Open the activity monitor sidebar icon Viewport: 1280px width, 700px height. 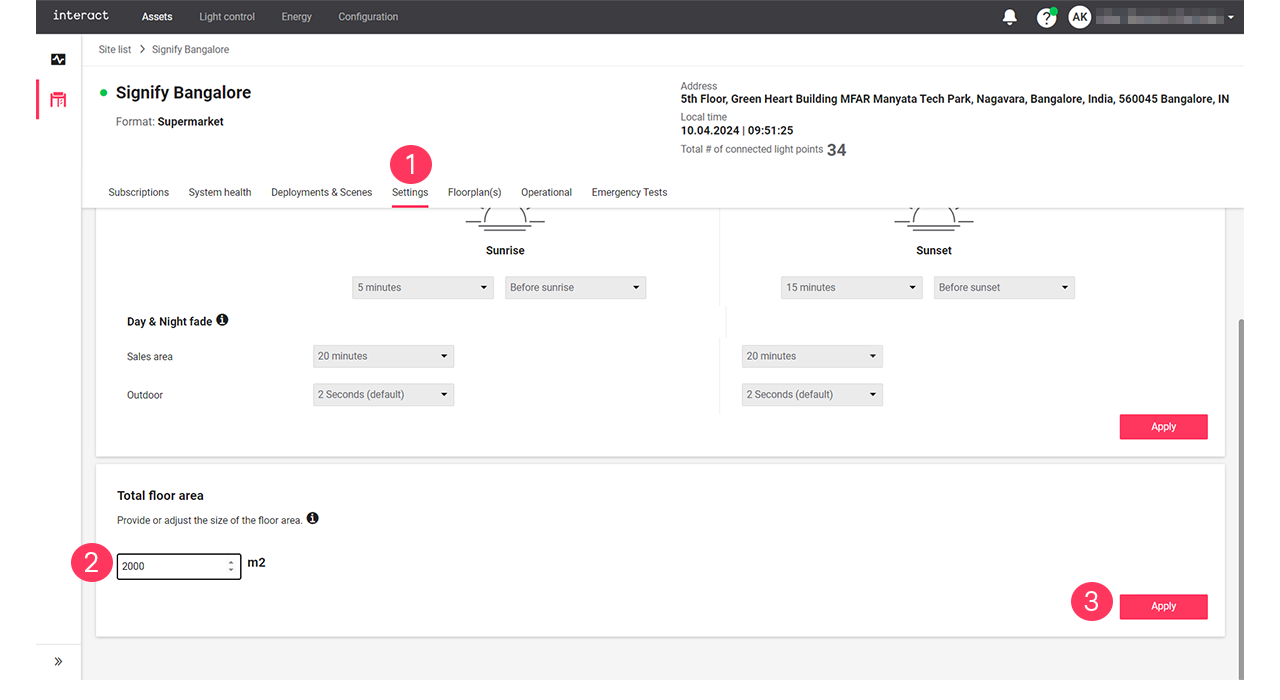point(58,60)
